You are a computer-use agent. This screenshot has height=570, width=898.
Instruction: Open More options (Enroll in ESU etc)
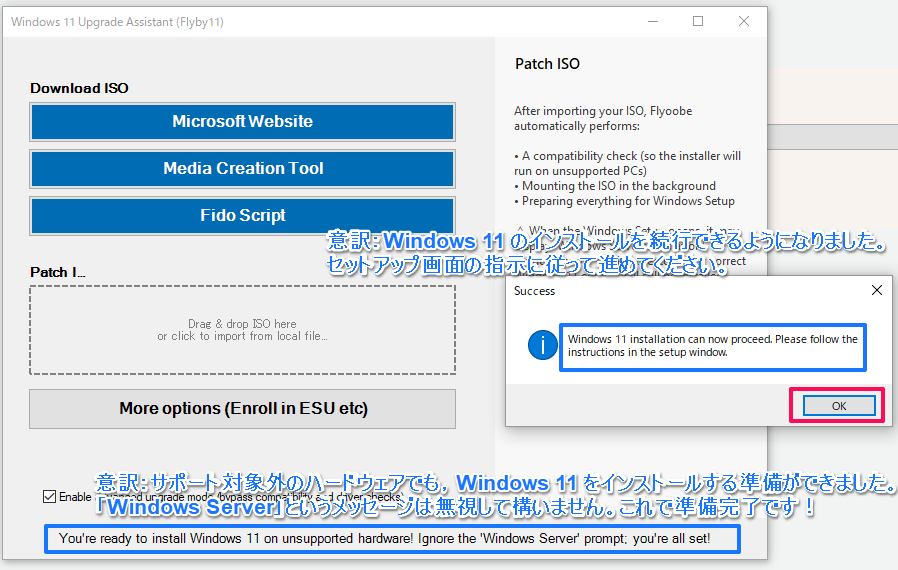click(242, 408)
